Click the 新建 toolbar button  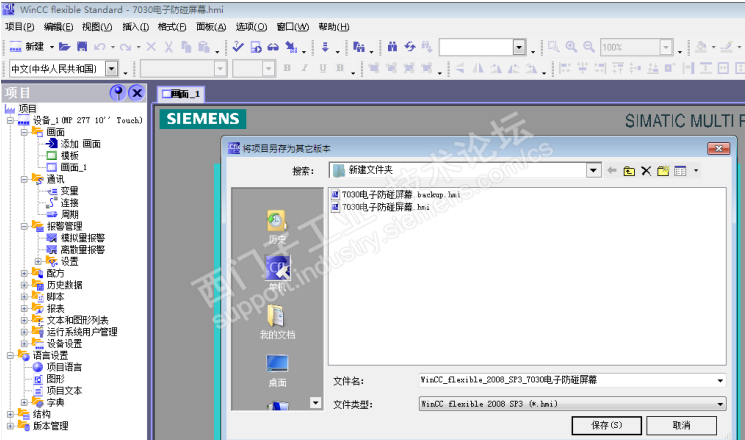coord(27,47)
